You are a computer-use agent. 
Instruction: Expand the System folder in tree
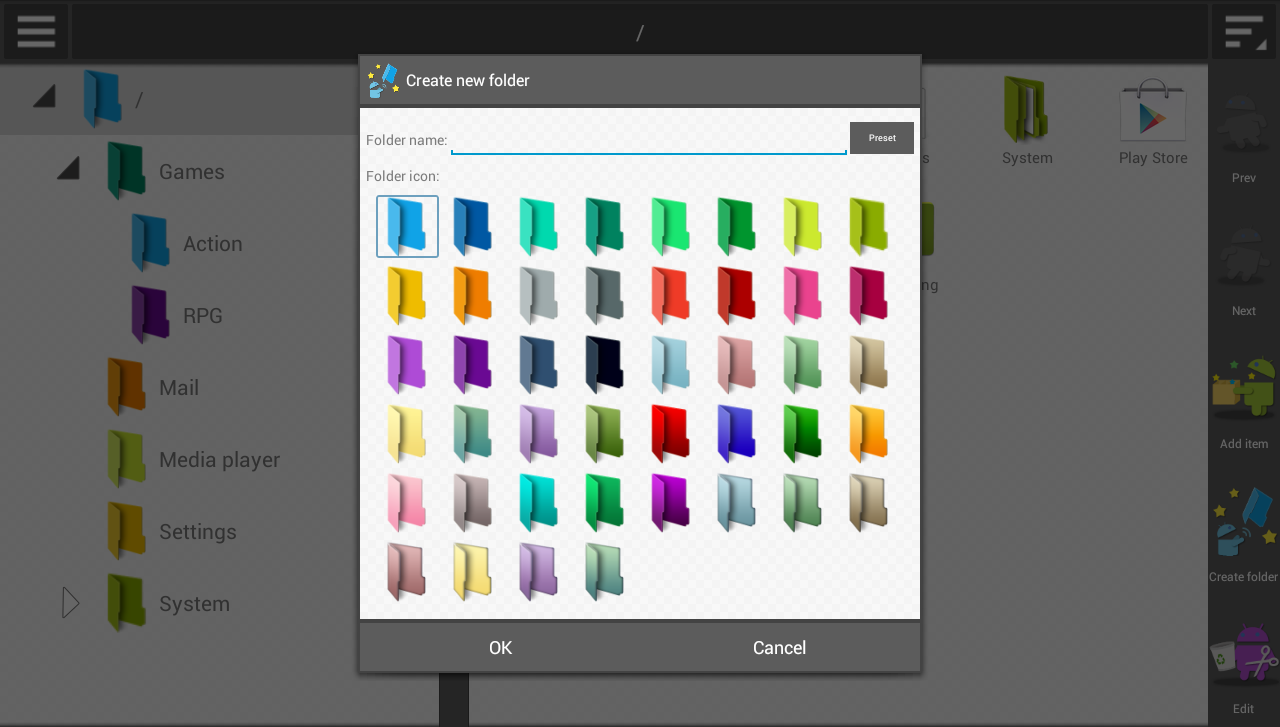point(70,603)
